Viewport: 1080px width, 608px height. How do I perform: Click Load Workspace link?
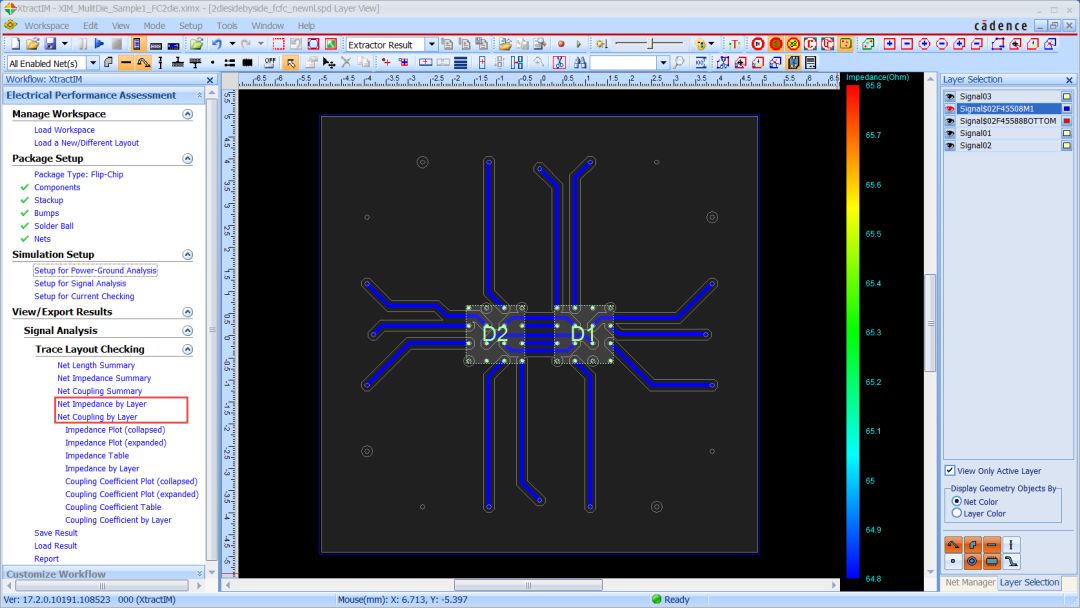(x=65, y=129)
